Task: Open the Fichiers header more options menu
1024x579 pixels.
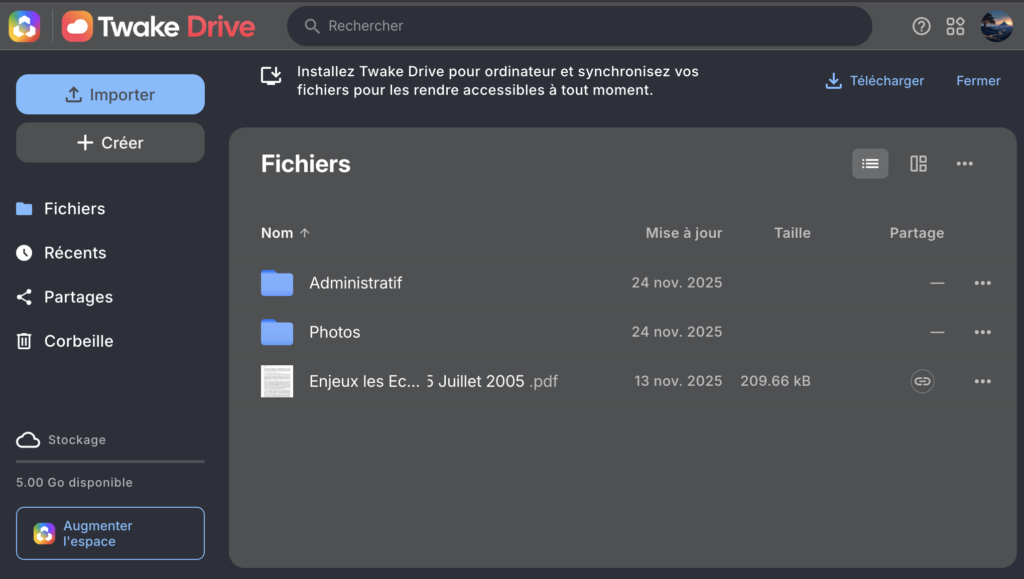Action: pyautogui.click(x=964, y=164)
